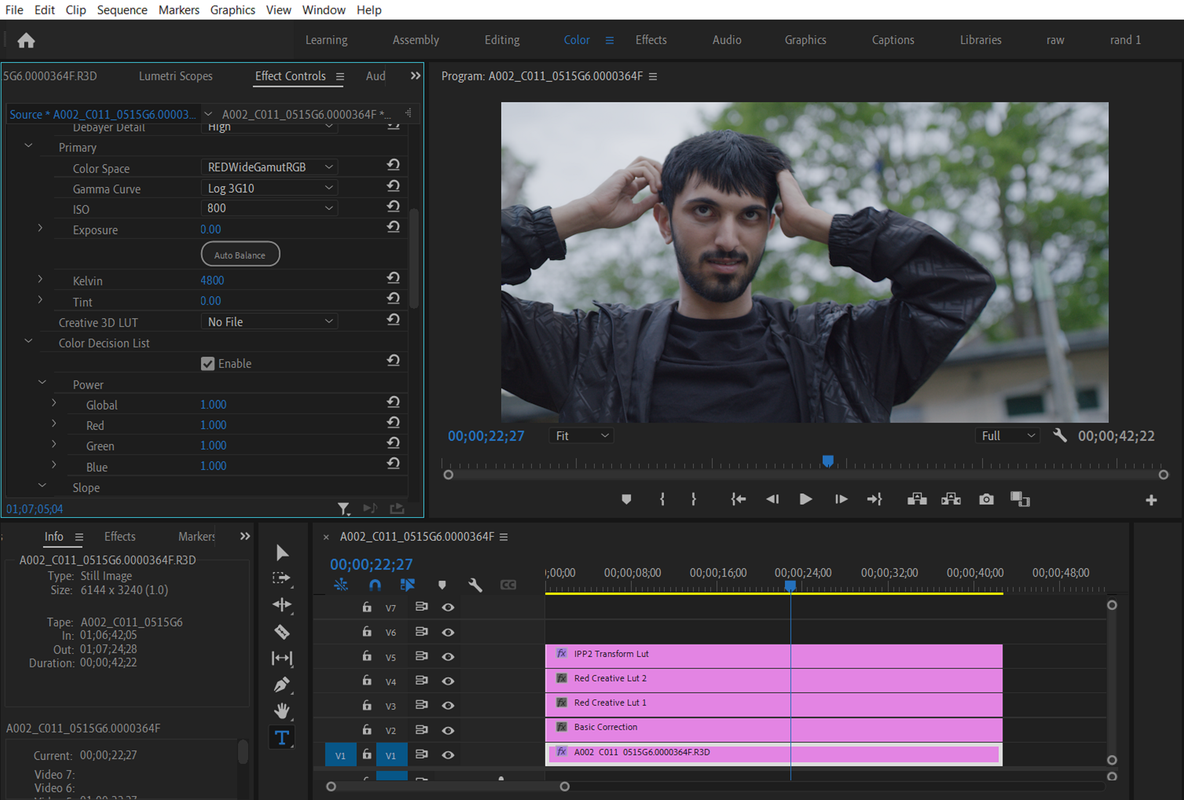
Task: Go to In point
Action: pos(738,499)
